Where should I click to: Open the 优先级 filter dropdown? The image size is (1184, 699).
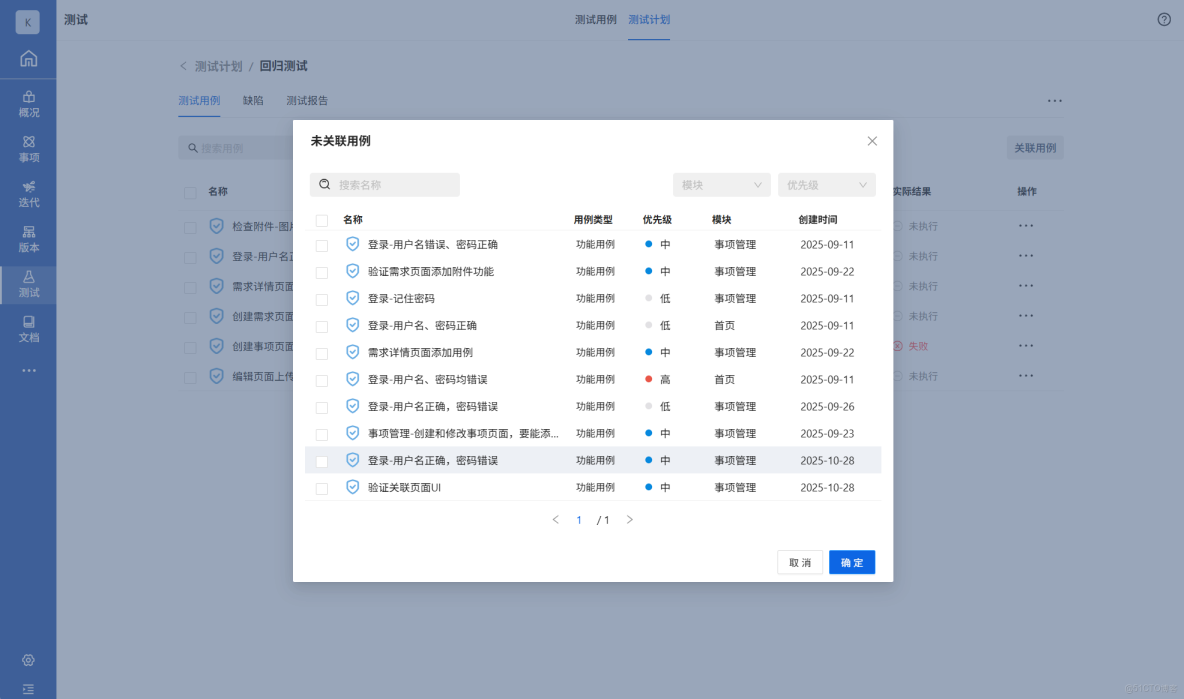tap(826, 184)
